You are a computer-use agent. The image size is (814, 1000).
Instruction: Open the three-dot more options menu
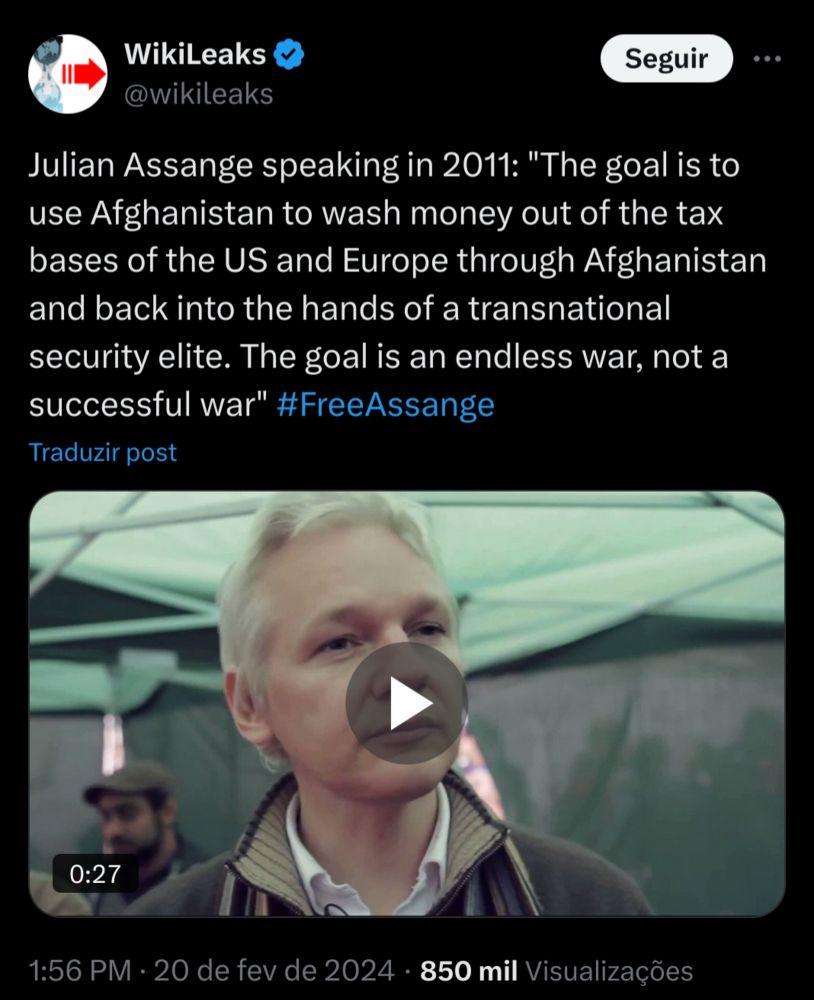pyautogui.click(x=767, y=59)
